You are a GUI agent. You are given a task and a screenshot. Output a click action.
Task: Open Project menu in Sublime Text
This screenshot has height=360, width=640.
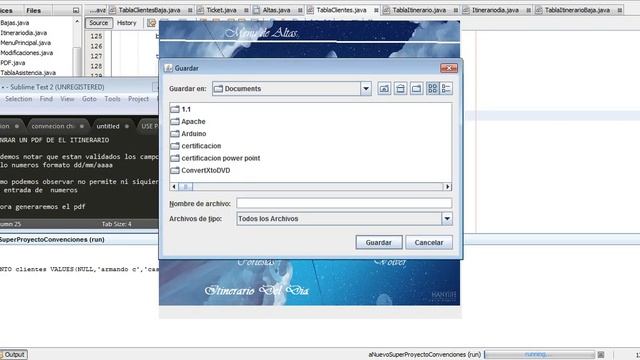(x=138, y=99)
